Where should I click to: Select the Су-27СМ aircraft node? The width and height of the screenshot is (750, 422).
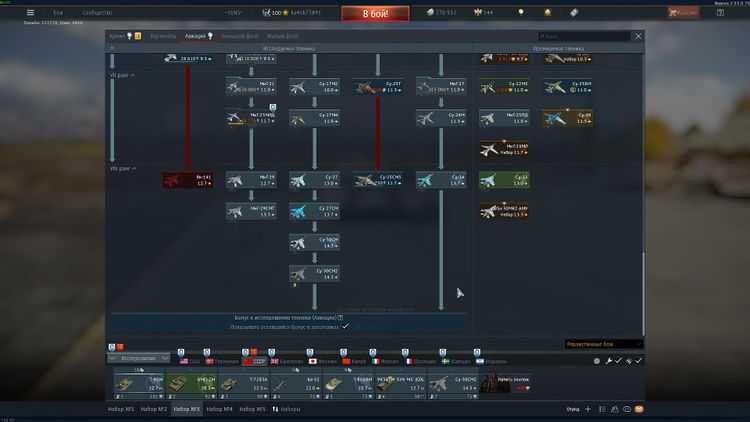point(314,211)
